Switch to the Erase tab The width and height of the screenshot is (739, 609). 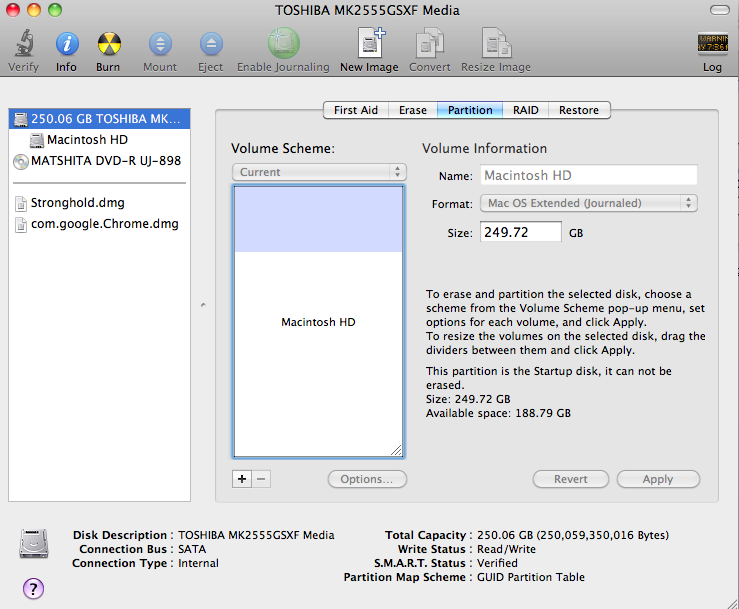coord(413,110)
